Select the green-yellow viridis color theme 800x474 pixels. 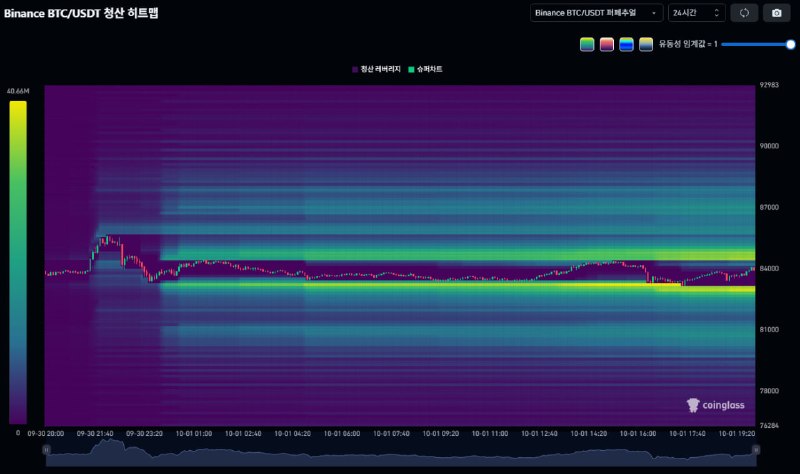(587, 44)
